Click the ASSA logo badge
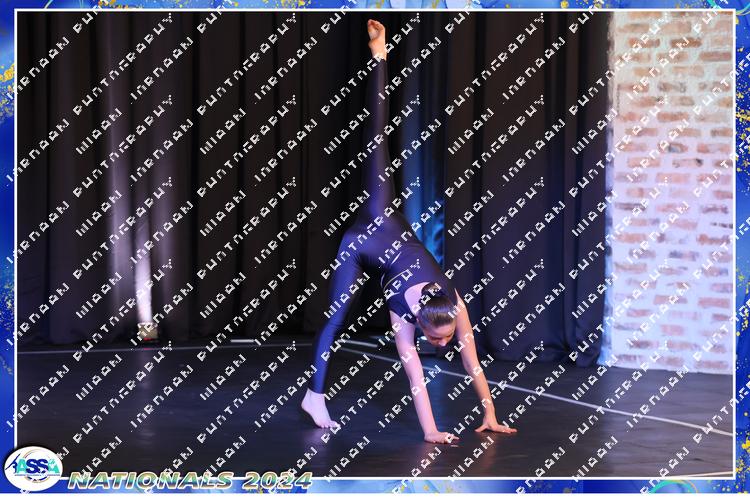The image size is (750, 500). click(x=33, y=468)
